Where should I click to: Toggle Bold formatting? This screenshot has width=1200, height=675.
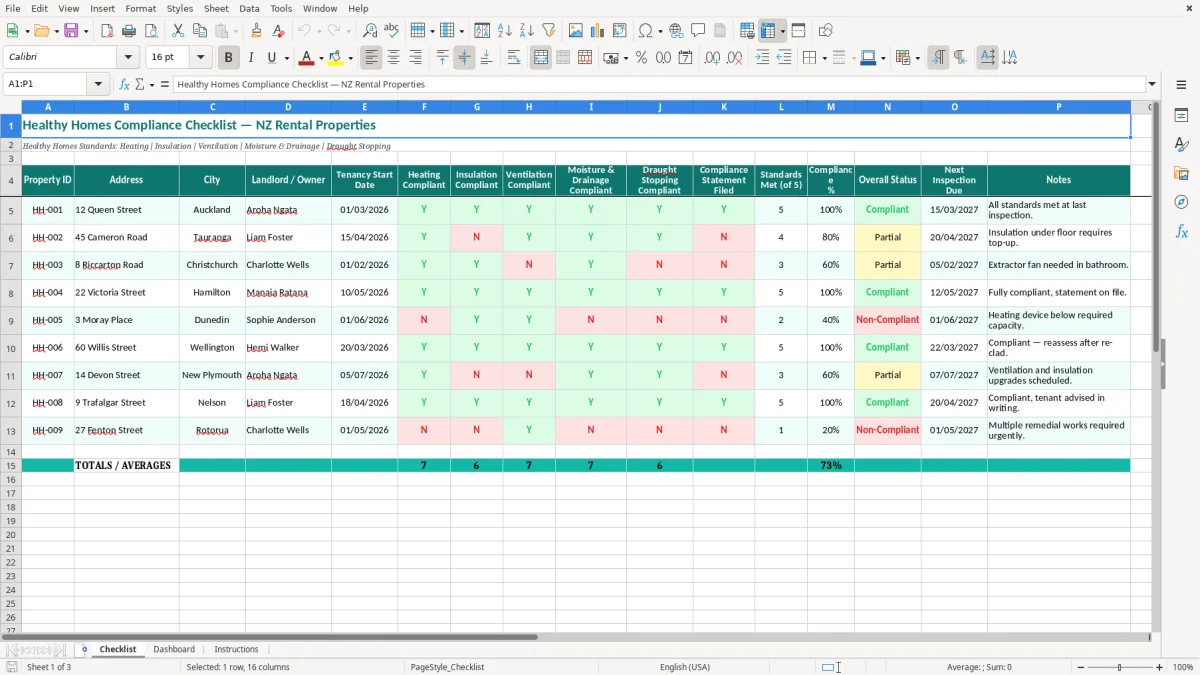tap(229, 58)
